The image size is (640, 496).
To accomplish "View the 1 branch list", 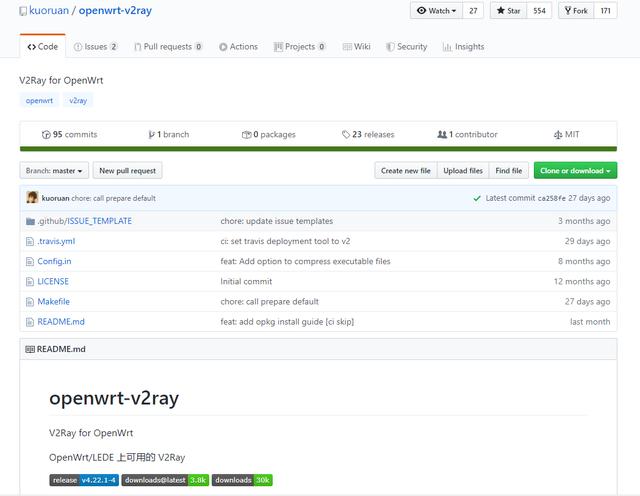I will click(169, 134).
